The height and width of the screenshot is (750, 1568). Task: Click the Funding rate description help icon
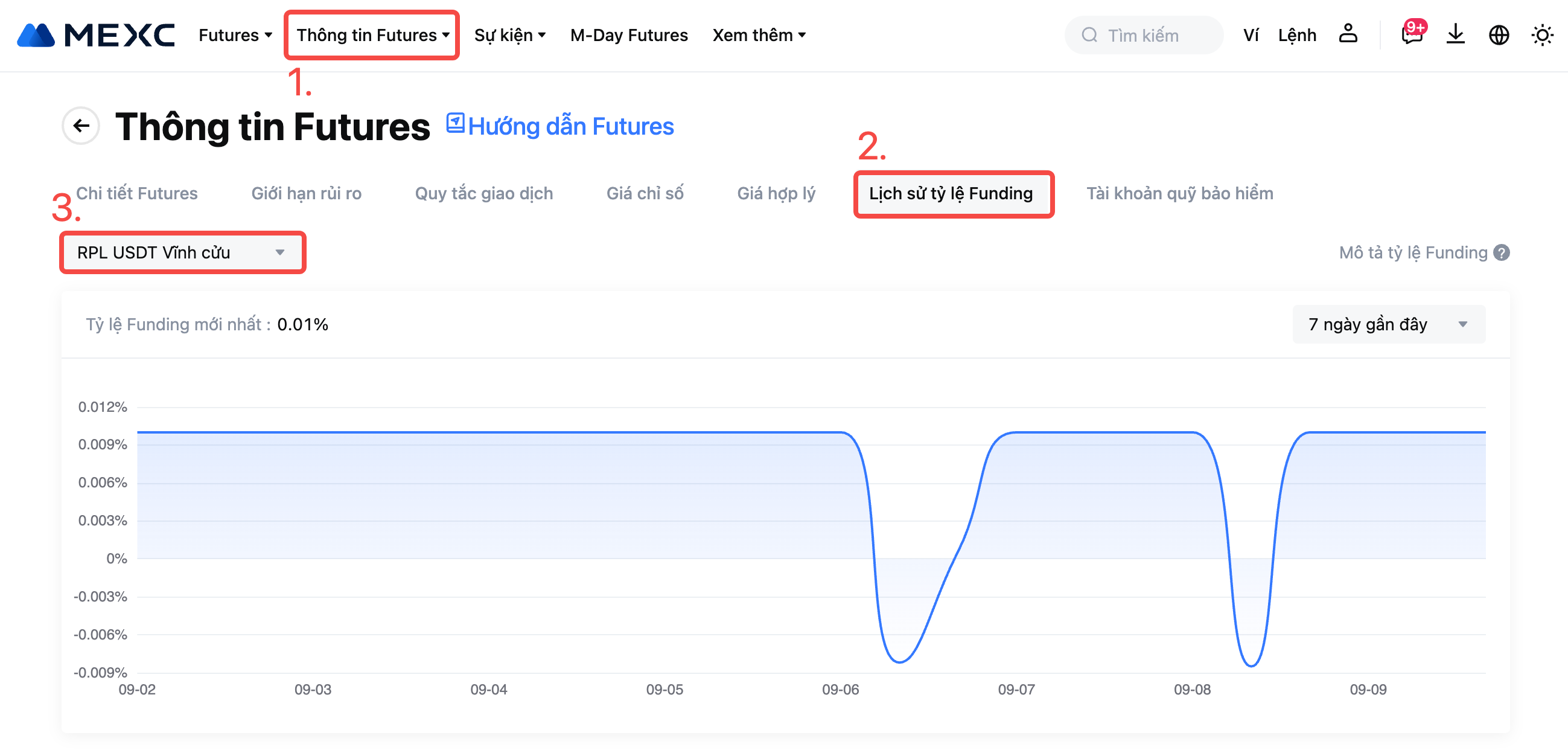(1502, 252)
